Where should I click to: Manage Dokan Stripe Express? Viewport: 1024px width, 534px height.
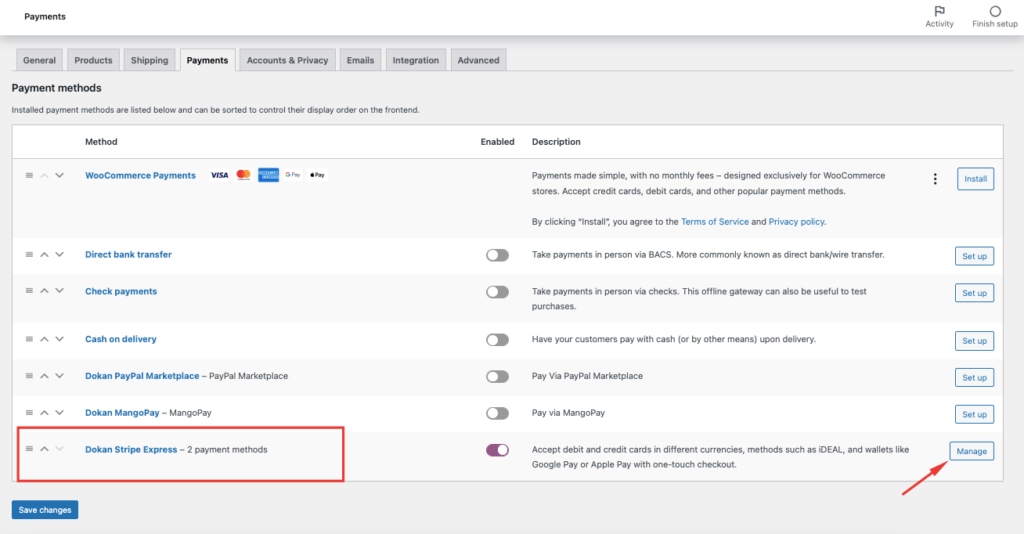tap(972, 451)
